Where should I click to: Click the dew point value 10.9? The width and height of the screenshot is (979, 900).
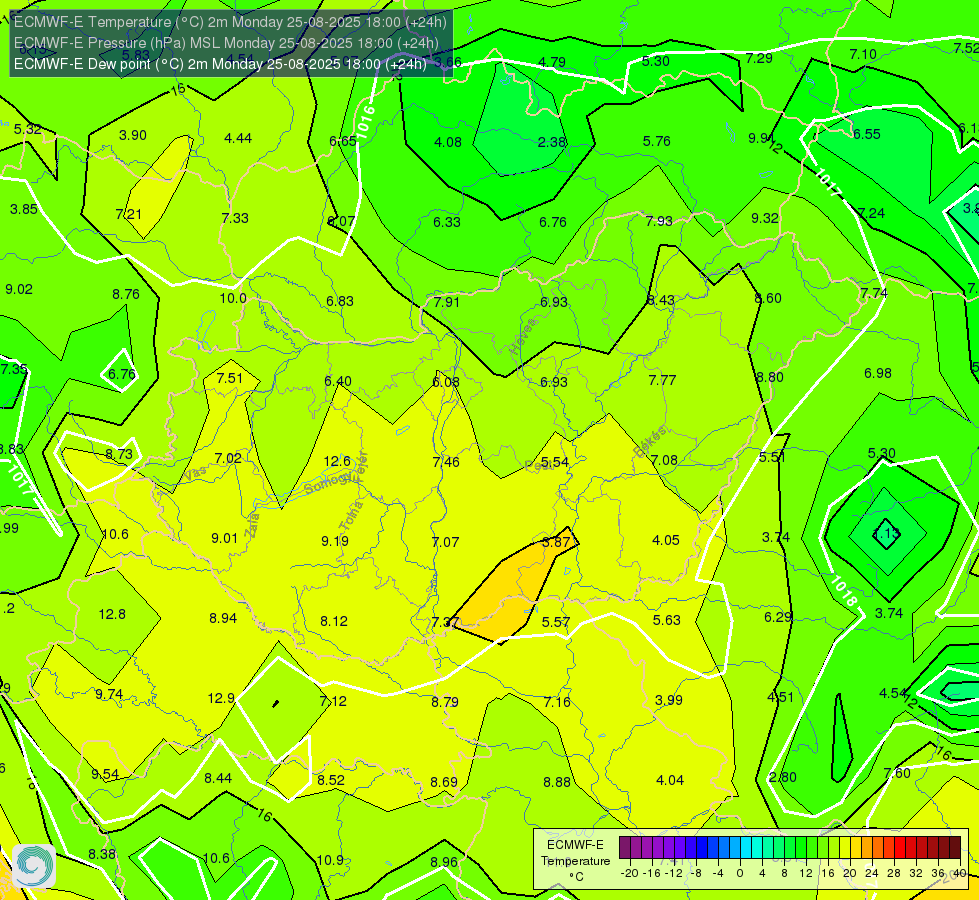(330, 860)
